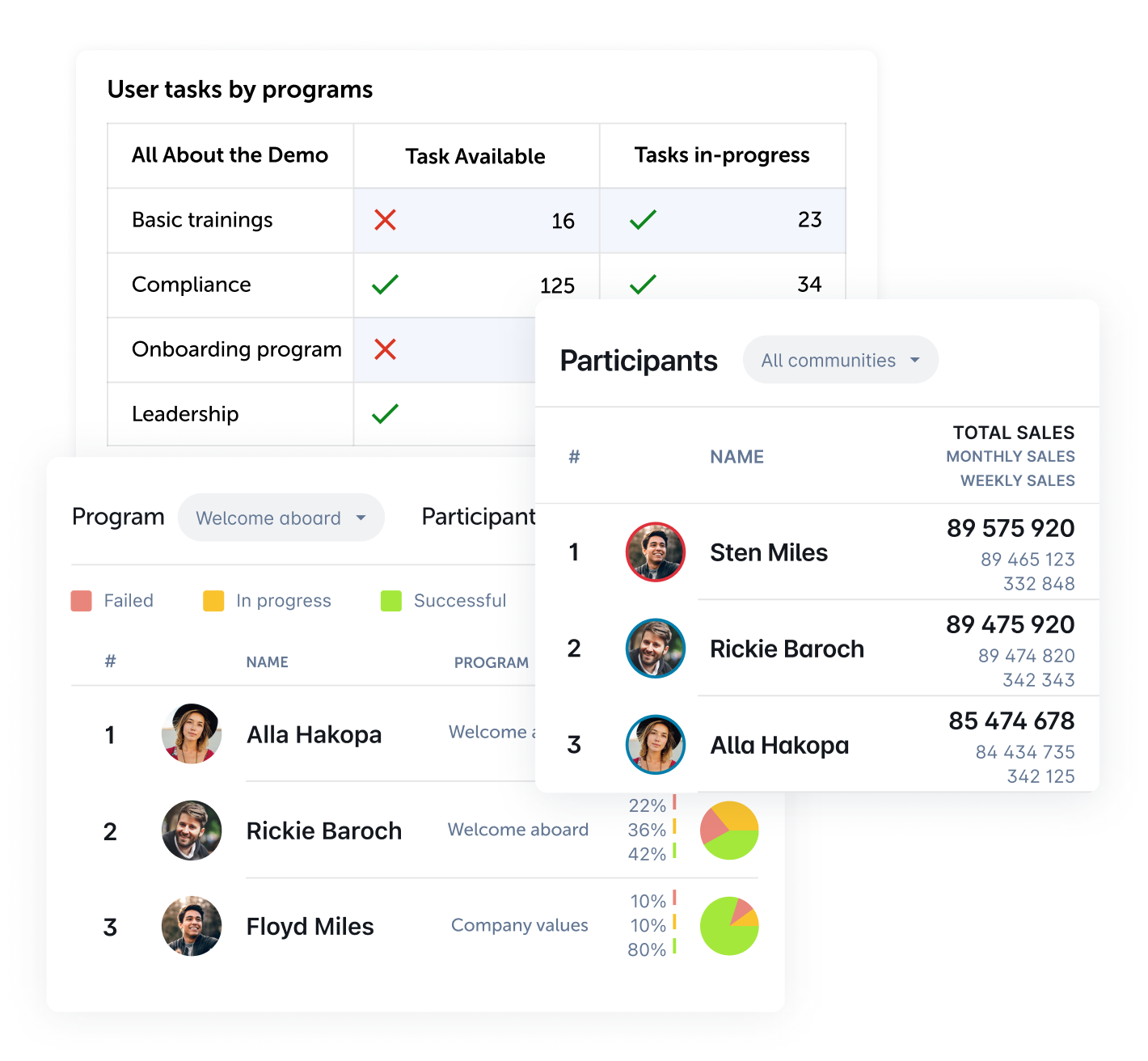Click the red X in Basic trainings row

click(385, 220)
